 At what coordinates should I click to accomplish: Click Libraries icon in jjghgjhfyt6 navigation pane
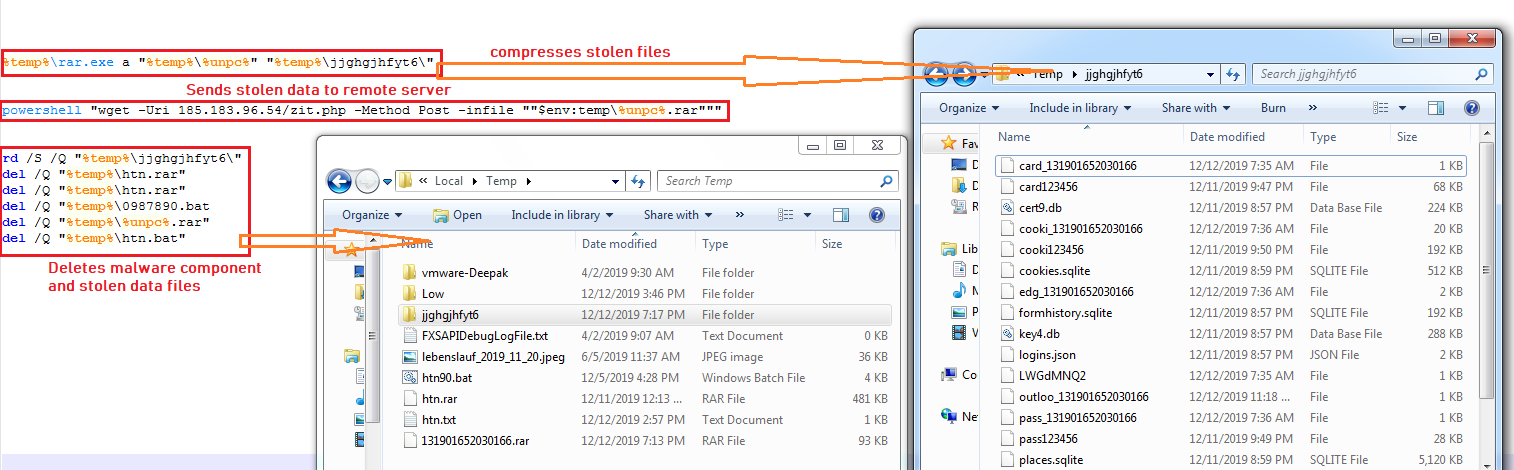point(947,249)
